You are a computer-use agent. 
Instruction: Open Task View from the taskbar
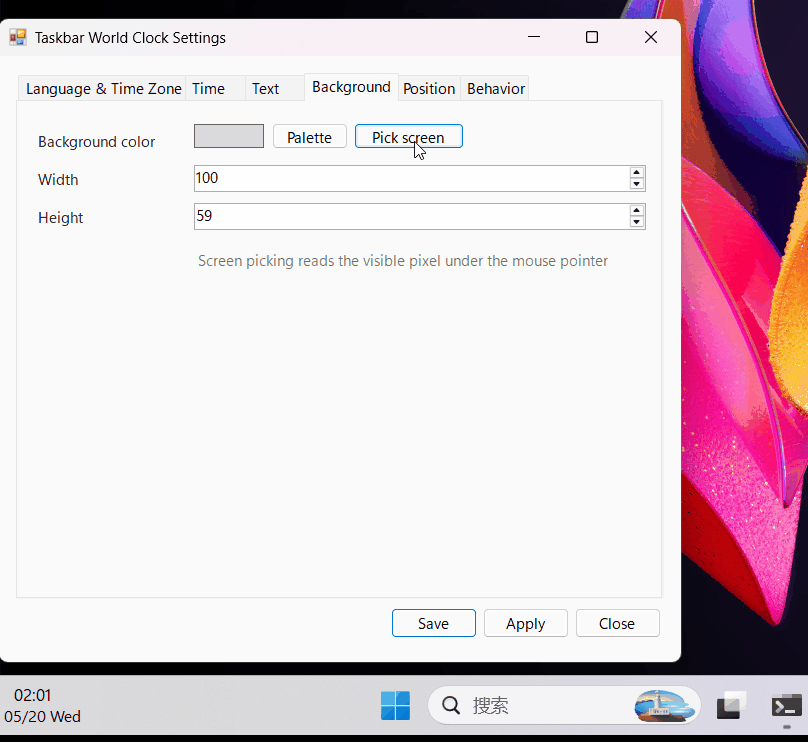pos(732,705)
